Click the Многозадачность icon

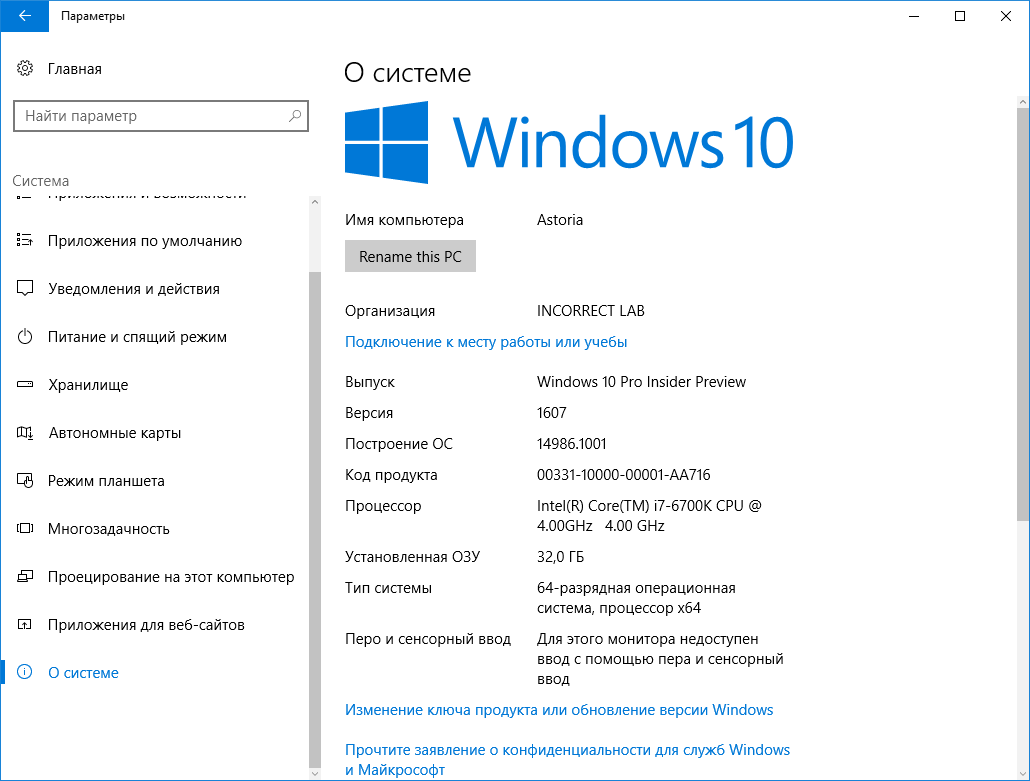pyautogui.click(x=25, y=529)
